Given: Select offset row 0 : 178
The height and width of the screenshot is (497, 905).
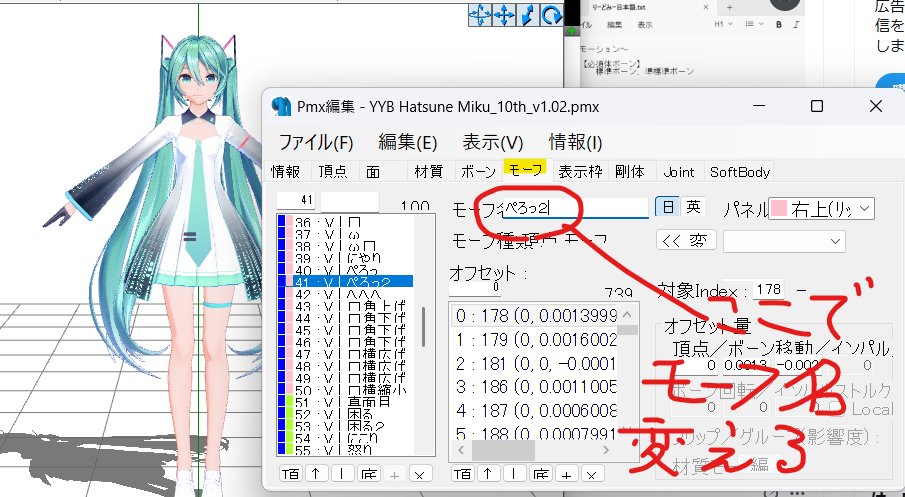Looking at the screenshot, I should (x=534, y=316).
